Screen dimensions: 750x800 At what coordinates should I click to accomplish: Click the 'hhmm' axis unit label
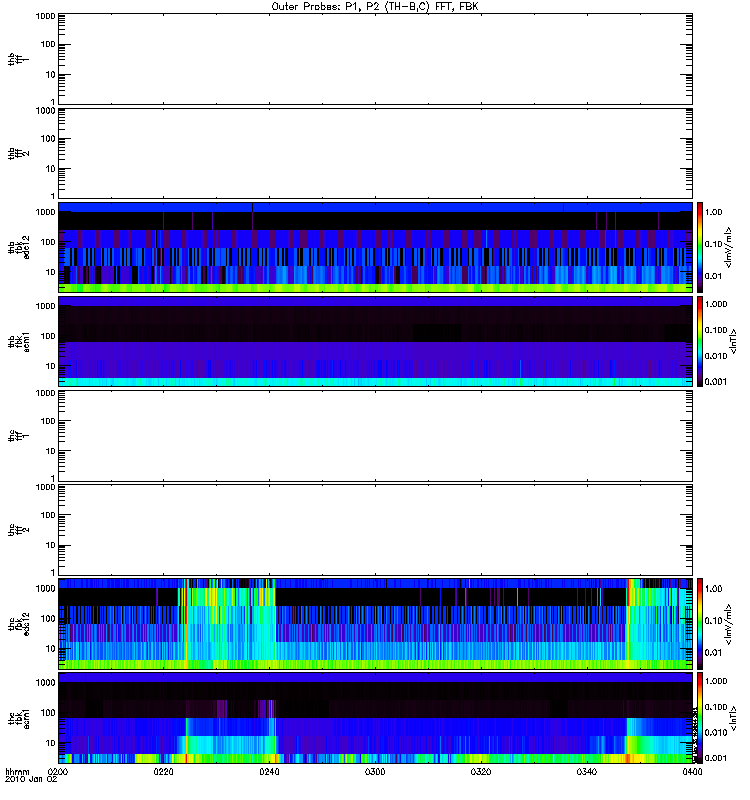pyautogui.click(x=17, y=771)
